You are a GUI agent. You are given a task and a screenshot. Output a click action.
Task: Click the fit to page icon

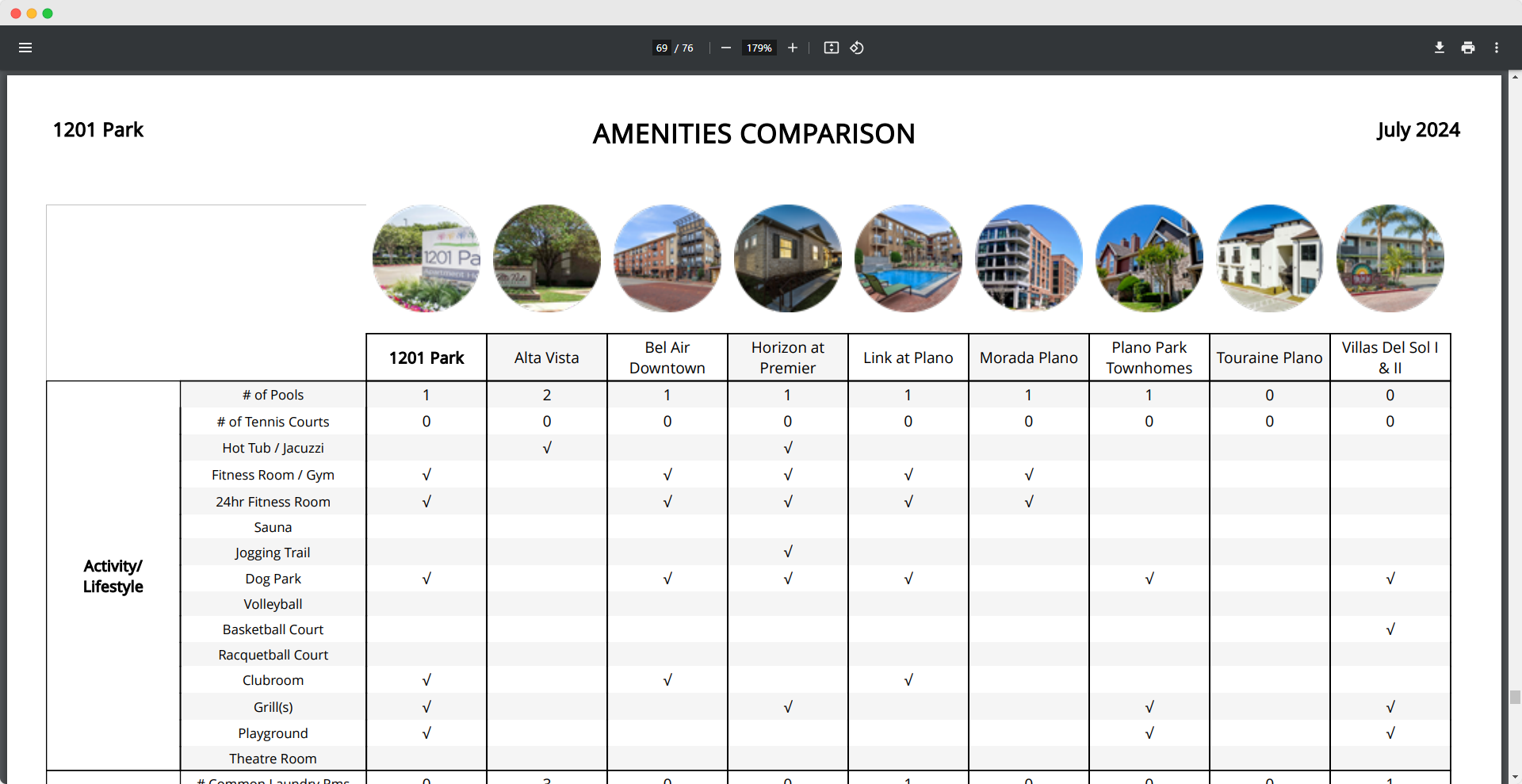pyautogui.click(x=831, y=48)
